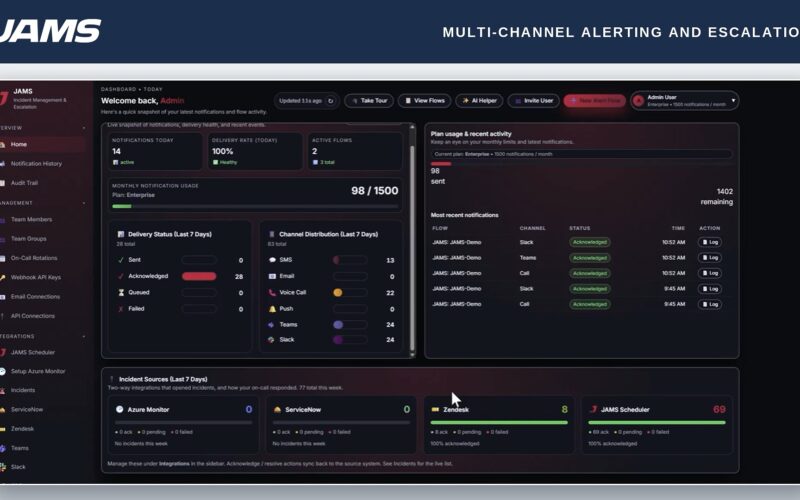800x500 pixels.
Task: Click the Voice Call phone icon
Action: coord(272,293)
